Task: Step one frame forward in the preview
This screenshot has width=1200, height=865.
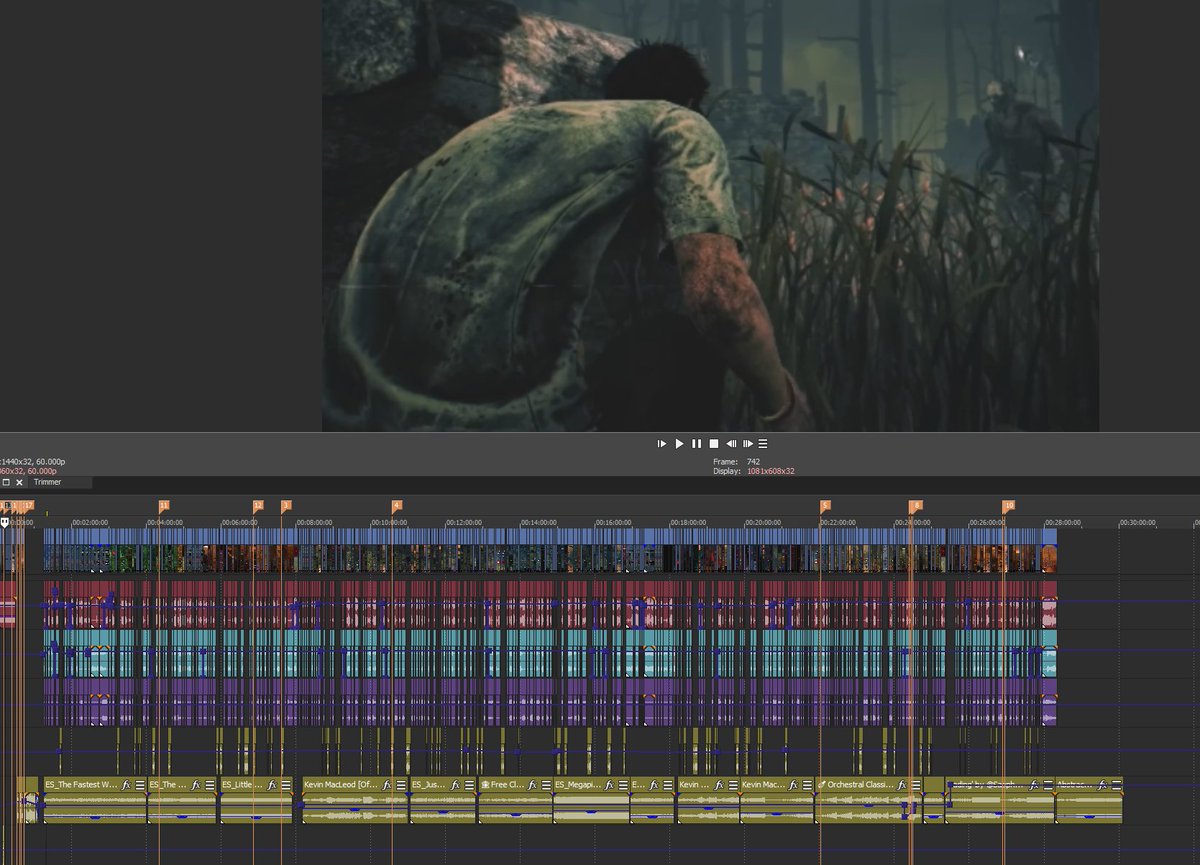Action: tap(748, 443)
